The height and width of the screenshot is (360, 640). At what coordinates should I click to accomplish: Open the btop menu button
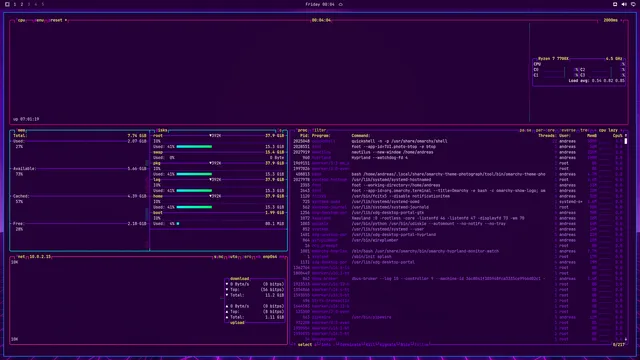(40, 20)
